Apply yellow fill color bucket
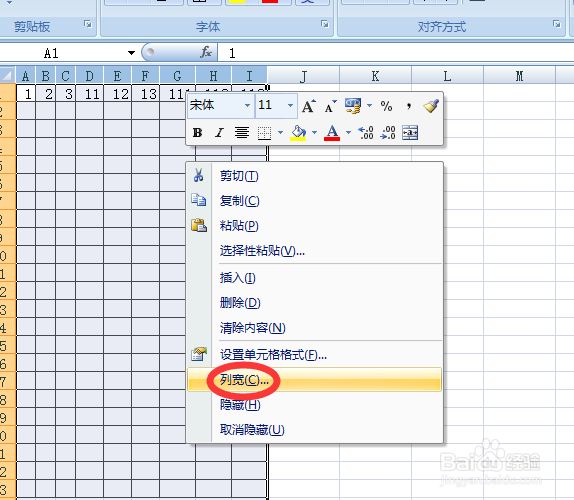 [x=298, y=133]
